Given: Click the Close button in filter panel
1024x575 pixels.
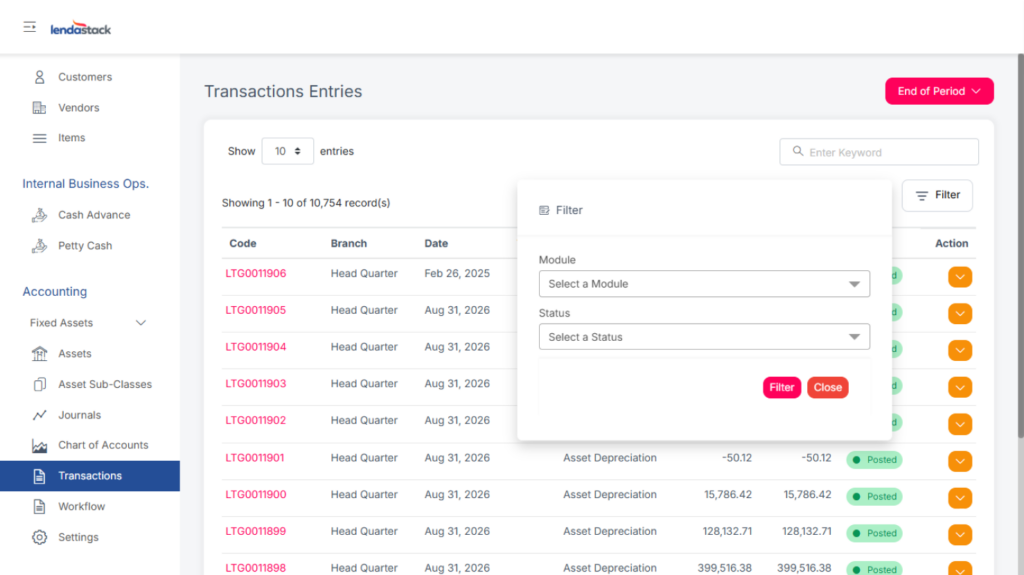Looking at the screenshot, I should [827, 388].
